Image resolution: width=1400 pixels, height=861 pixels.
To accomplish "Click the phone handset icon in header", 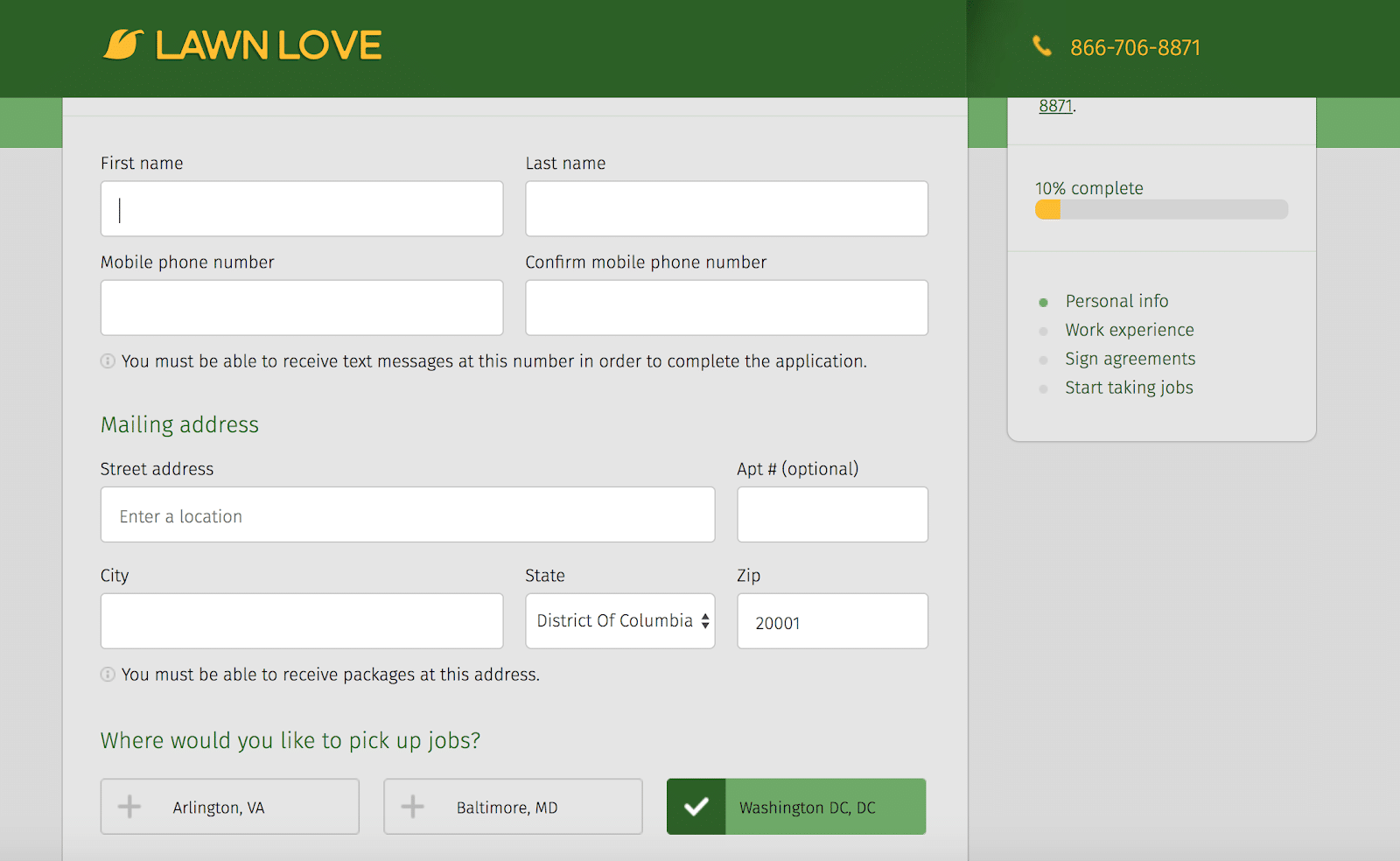I will tap(1042, 45).
